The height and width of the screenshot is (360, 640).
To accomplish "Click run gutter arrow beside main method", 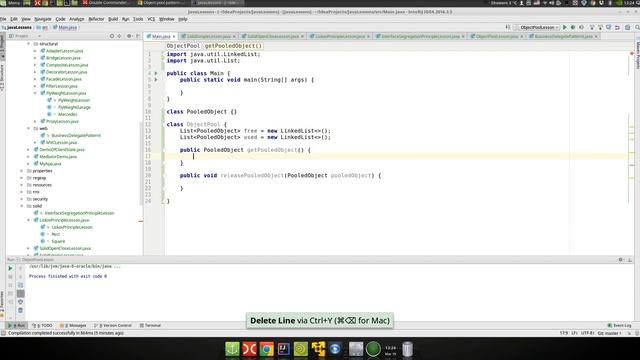I will click(156, 80).
